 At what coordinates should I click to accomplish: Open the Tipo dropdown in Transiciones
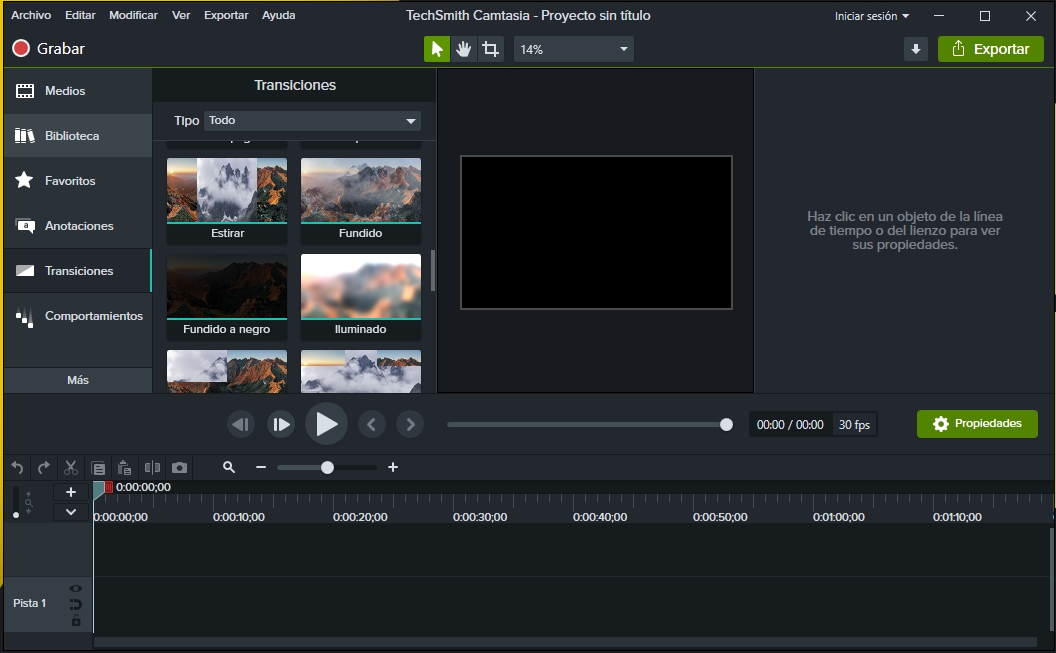[x=311, y=120]
